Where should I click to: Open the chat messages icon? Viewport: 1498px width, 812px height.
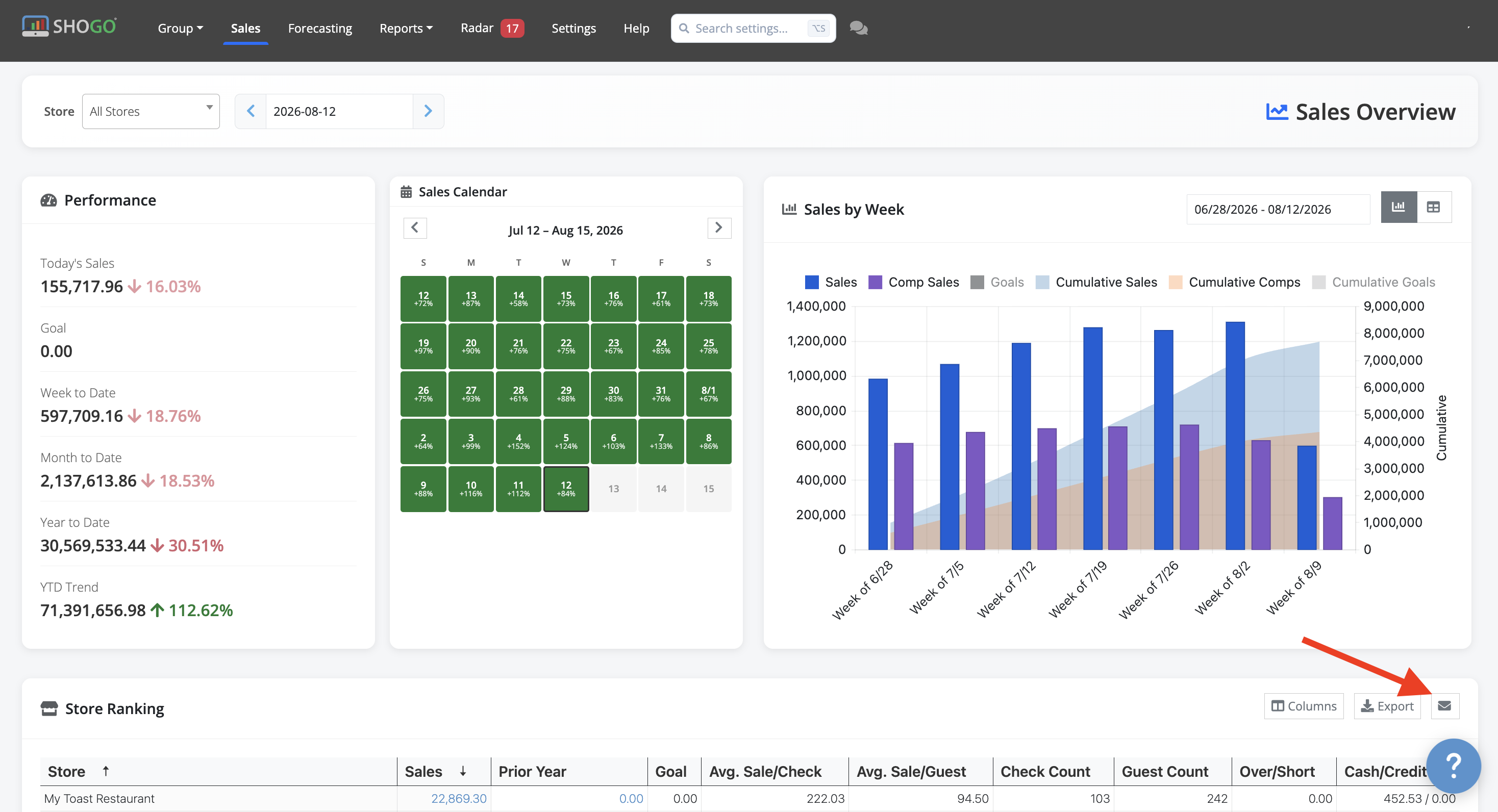[x=858, y=28]
